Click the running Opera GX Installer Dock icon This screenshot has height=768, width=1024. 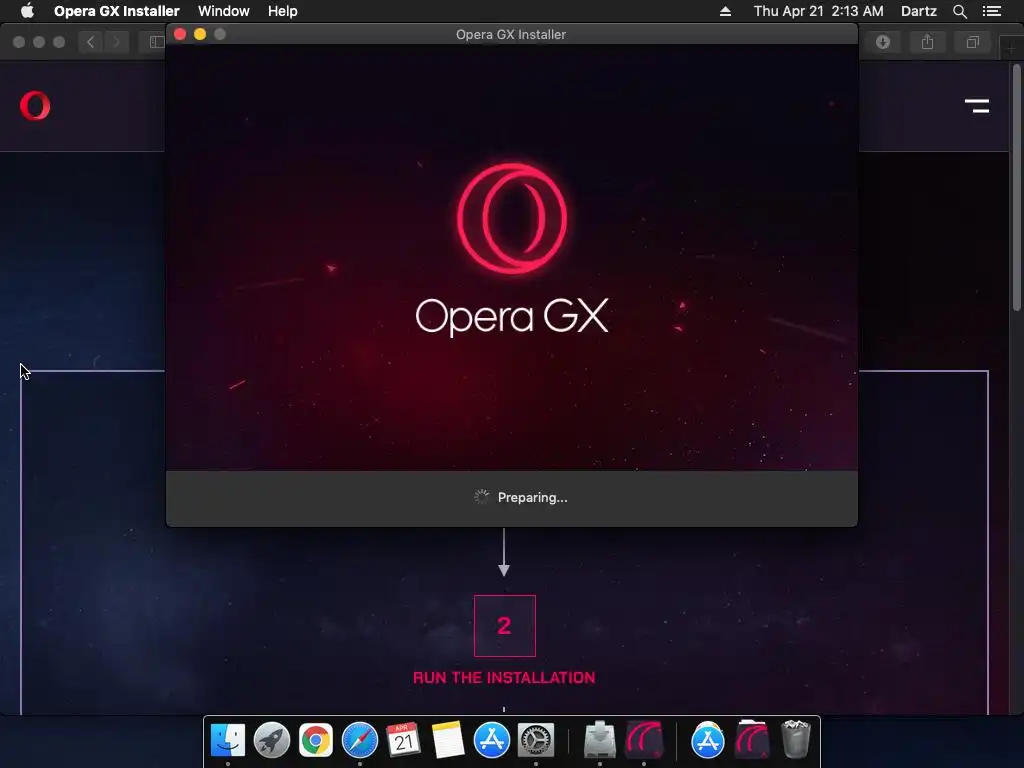(x=645, y=740)
